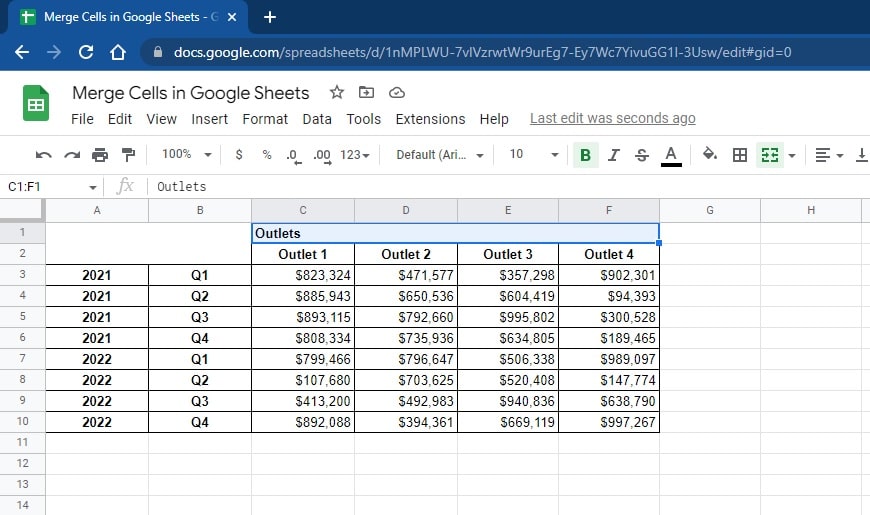The image size is (870, 515).
Task: Open version history via Last edit link
Action: click(x=613, y=118)
